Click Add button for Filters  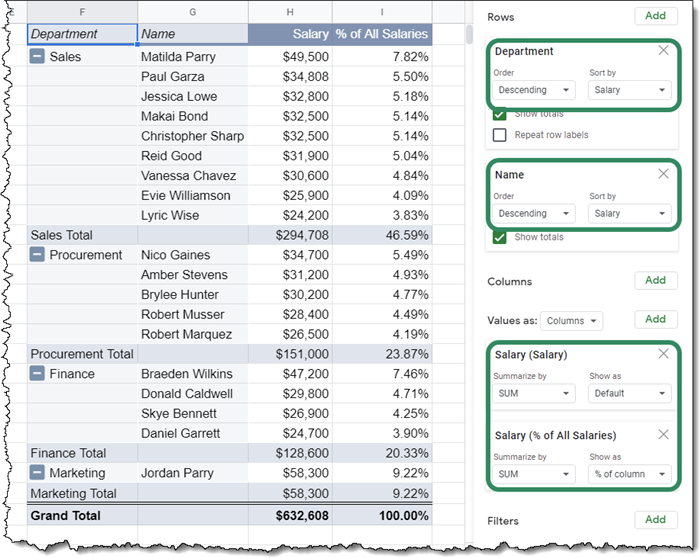pyautogui.click(x=655, y=520)
